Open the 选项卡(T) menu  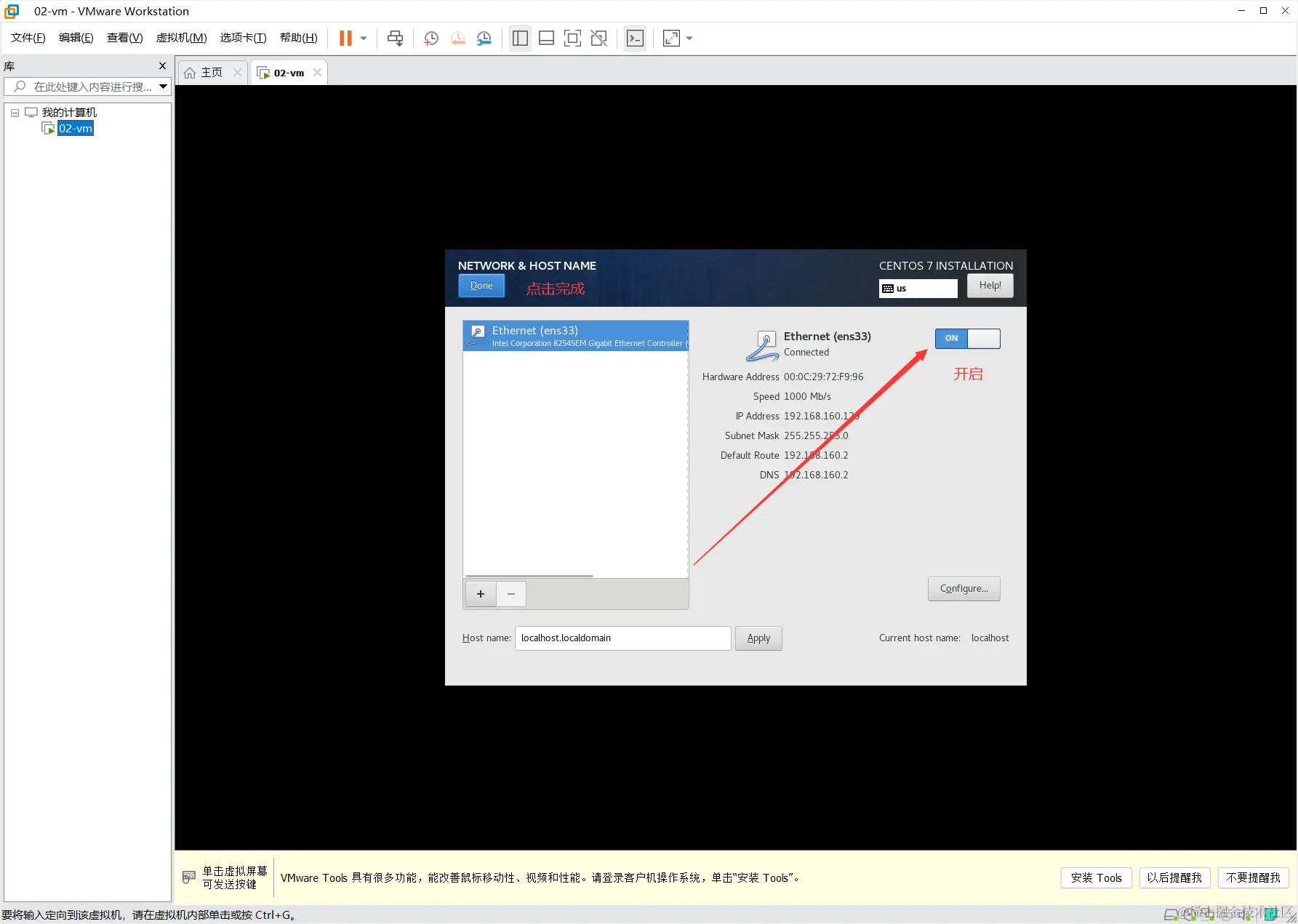tap(243, 38)
